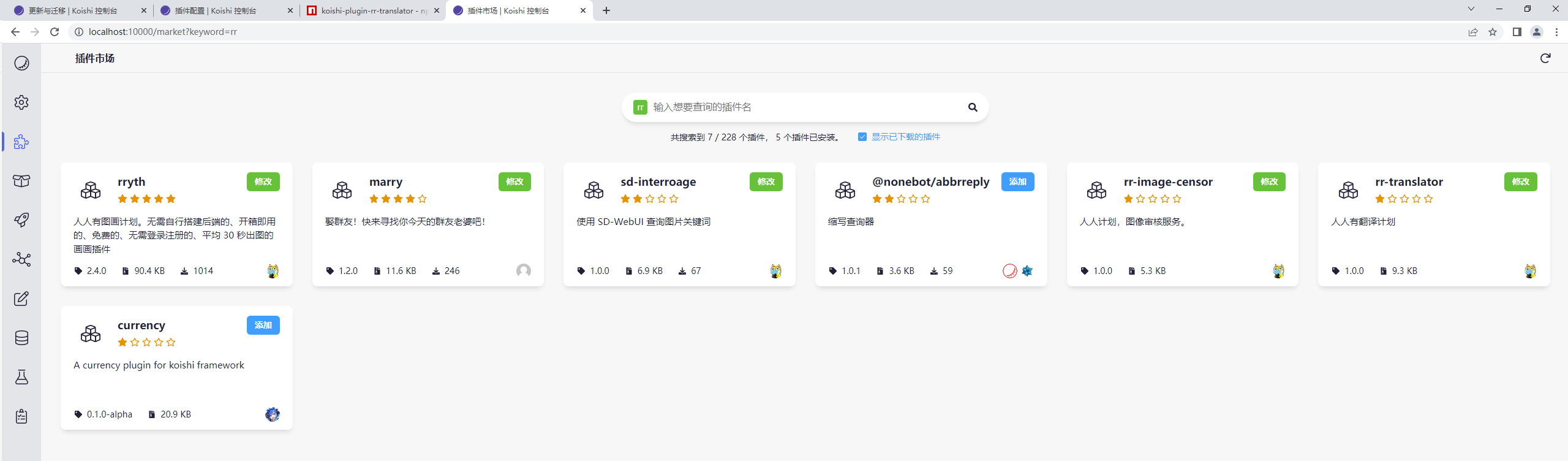1568x461 pixels.
Task: Open the network graph icon in sidebar
Action: 21,259
